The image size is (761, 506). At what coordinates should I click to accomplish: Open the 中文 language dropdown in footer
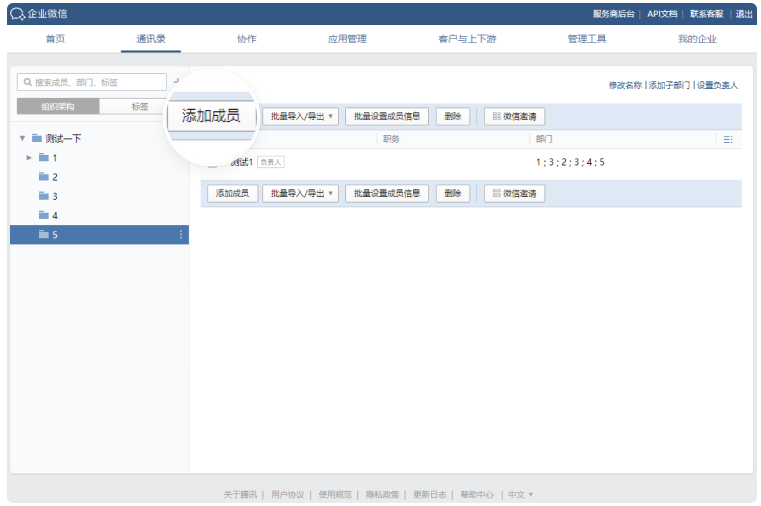click(520, 494)
